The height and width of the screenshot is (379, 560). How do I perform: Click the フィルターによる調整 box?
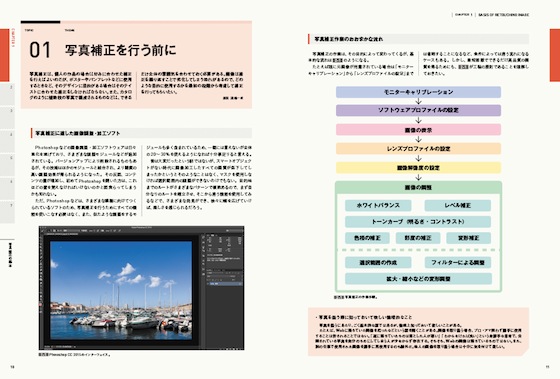tap(458, 263)
